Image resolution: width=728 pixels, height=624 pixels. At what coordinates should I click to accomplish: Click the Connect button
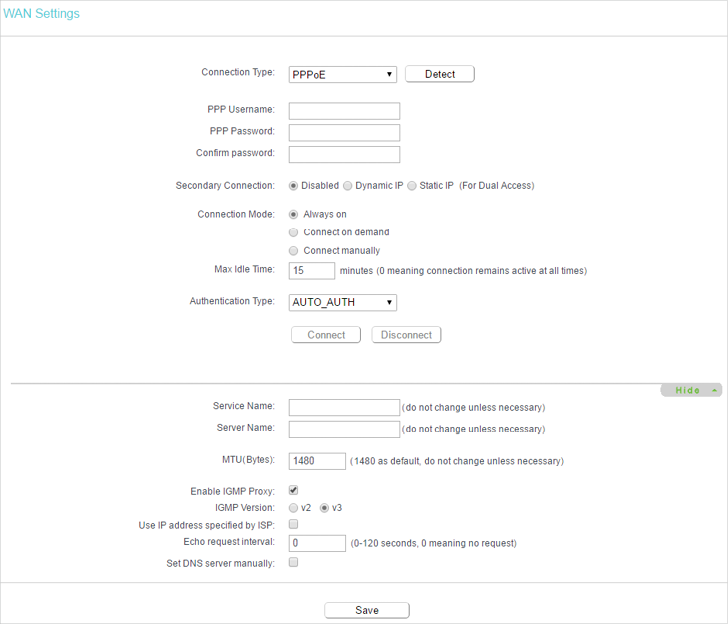pyautogui.click(x=326, y=335)
